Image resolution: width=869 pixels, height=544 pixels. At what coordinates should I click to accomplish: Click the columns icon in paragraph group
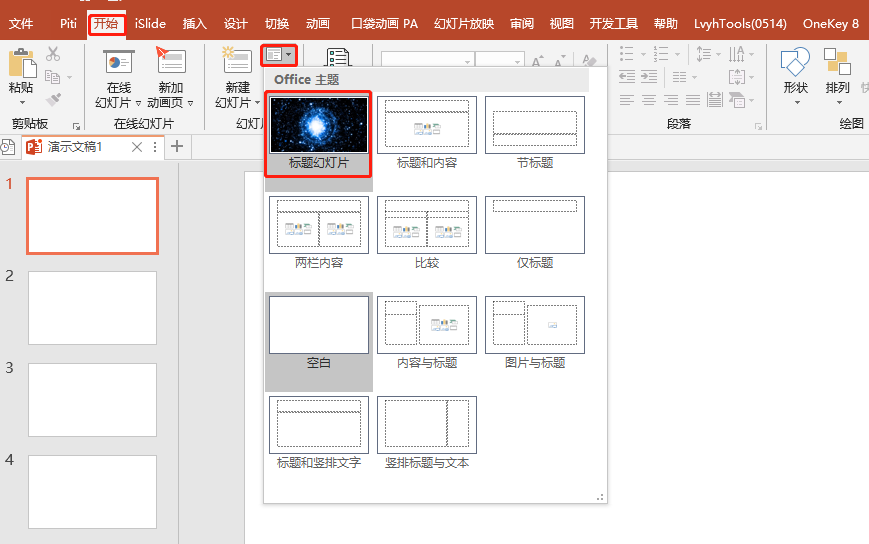coord(679,76)
